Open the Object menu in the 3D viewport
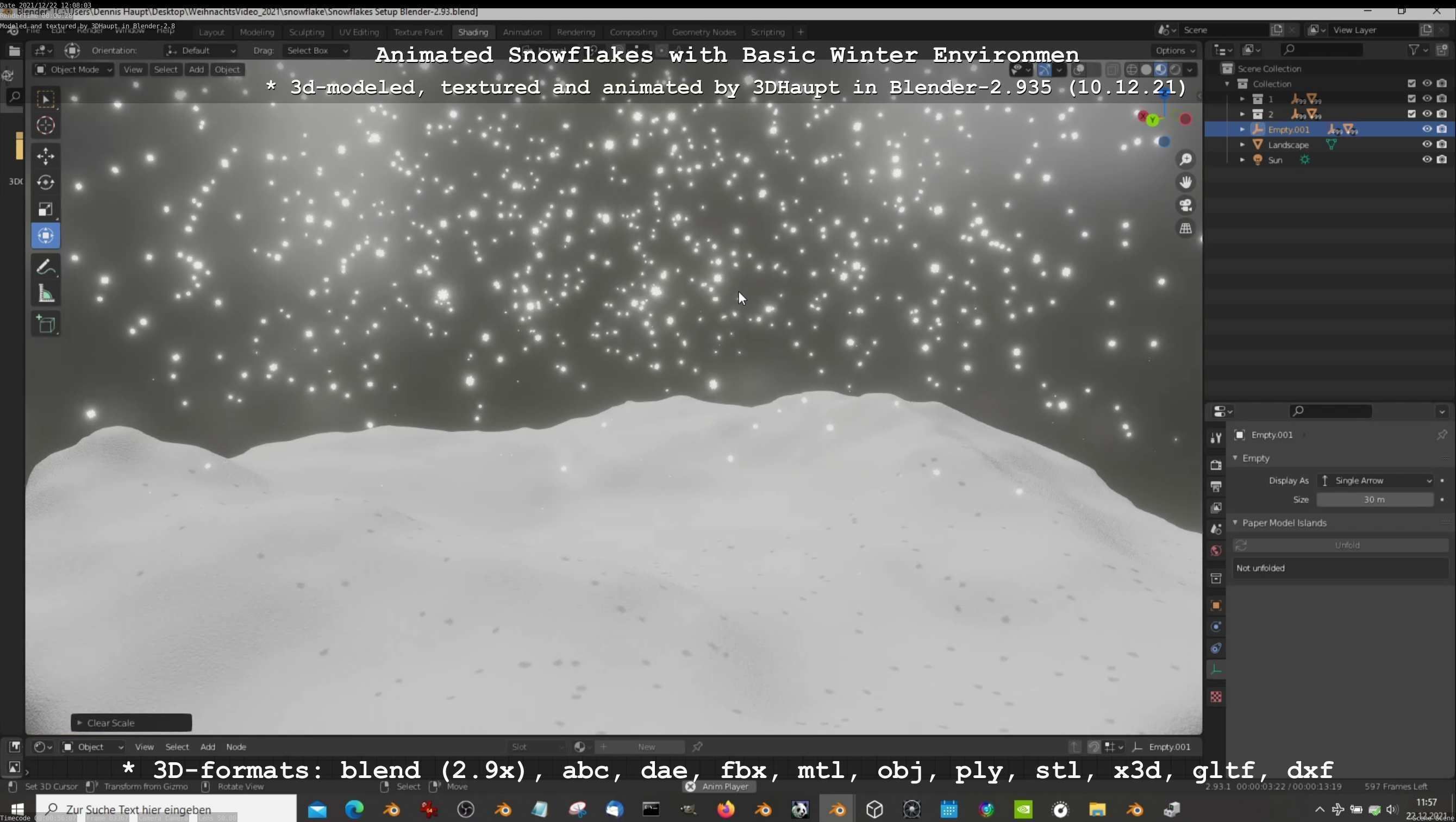The width and height of the screenshot is (1456, 822). [227, 69]
